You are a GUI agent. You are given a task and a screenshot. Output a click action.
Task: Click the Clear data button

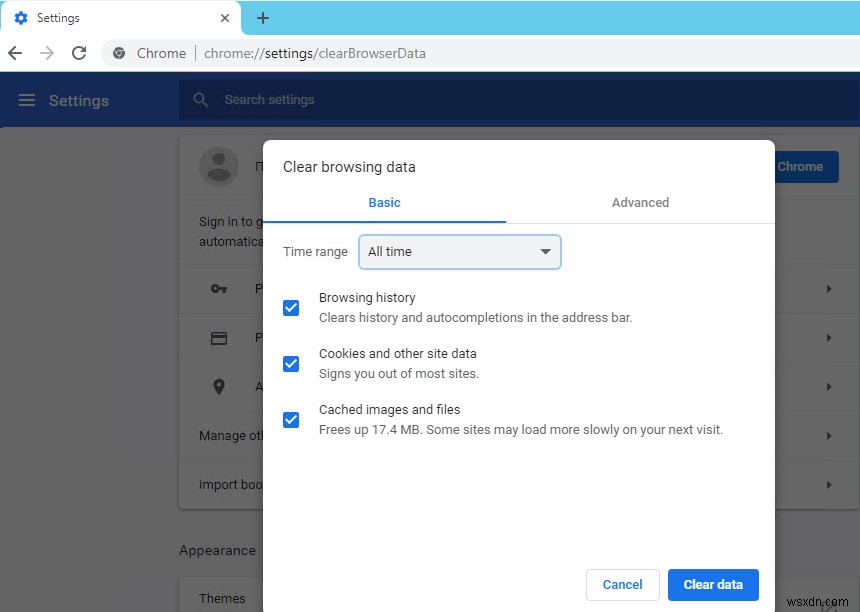(713, 585)
